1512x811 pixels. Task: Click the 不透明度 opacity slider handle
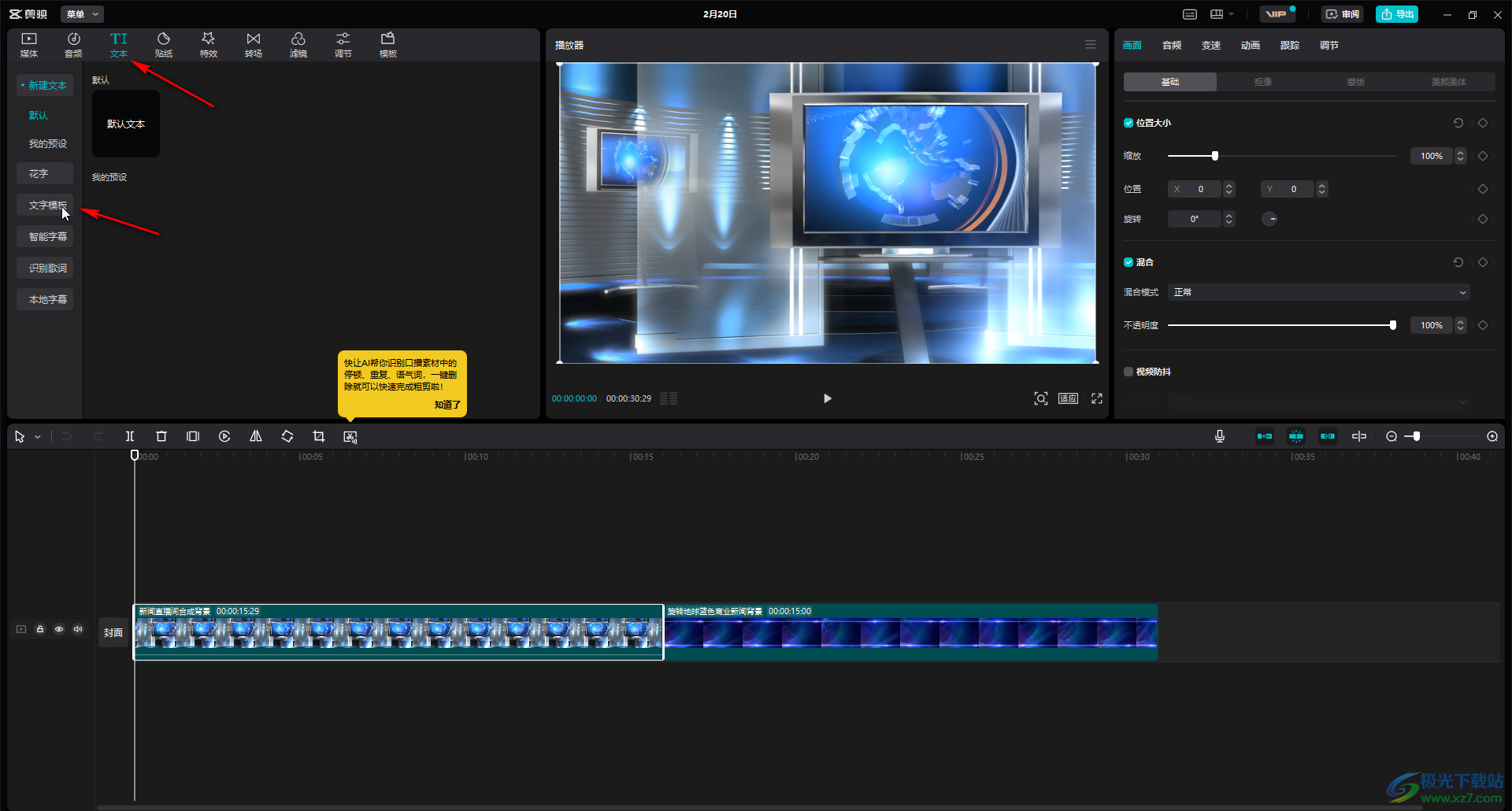pos(1393,325)
